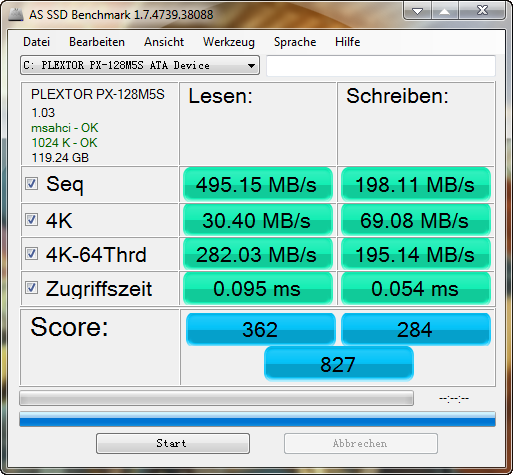The width and height of the screenshot is (513, 475).
Task: Select the Seq write value 198.11 MB/s
Action: [416, 184]
